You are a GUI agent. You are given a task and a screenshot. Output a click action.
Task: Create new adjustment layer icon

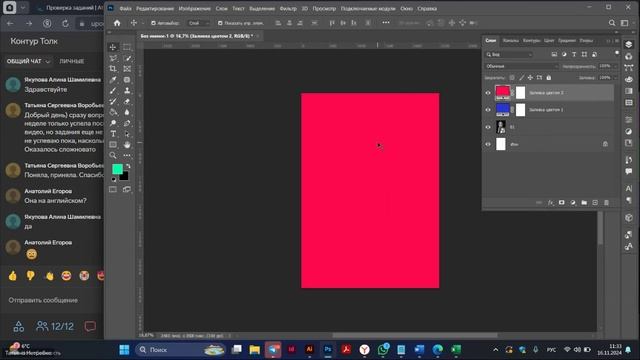tap(573, 203)
